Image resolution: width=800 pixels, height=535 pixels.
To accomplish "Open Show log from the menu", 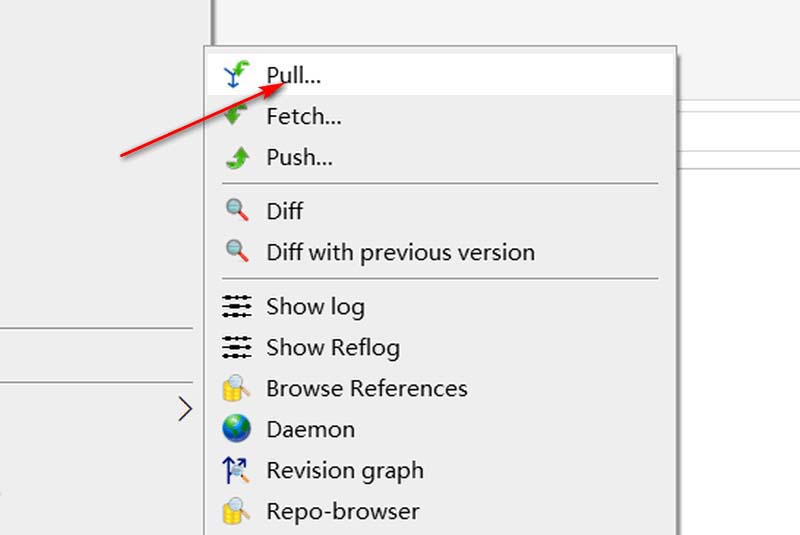I will click(315, 306).
